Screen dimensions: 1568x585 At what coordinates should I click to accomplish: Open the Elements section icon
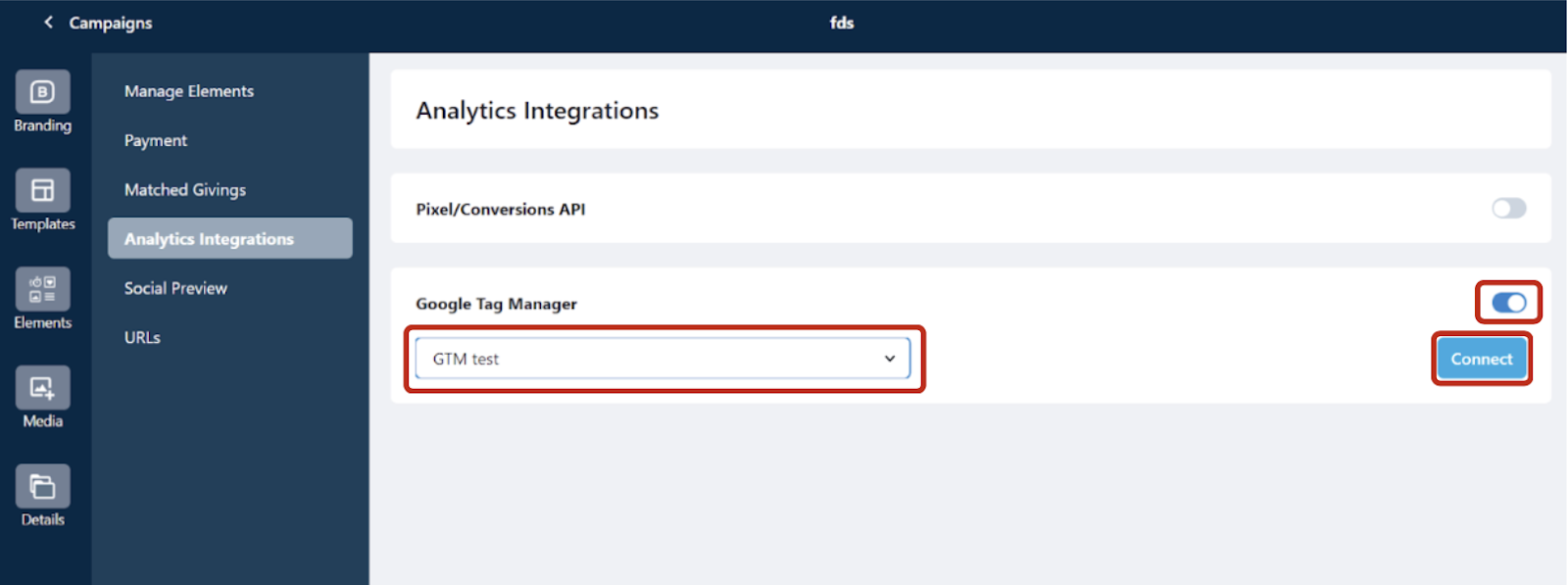coord(42,289)
